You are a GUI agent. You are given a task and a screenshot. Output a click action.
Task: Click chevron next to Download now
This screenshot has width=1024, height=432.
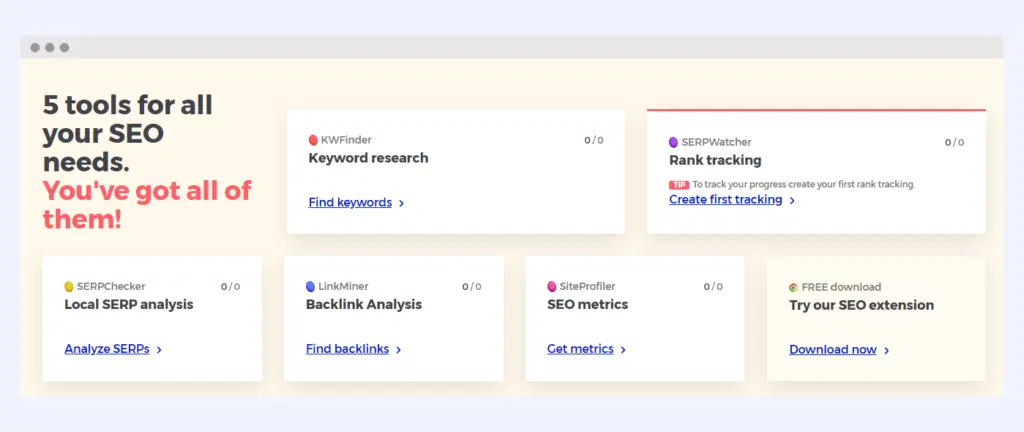point(886,351)
